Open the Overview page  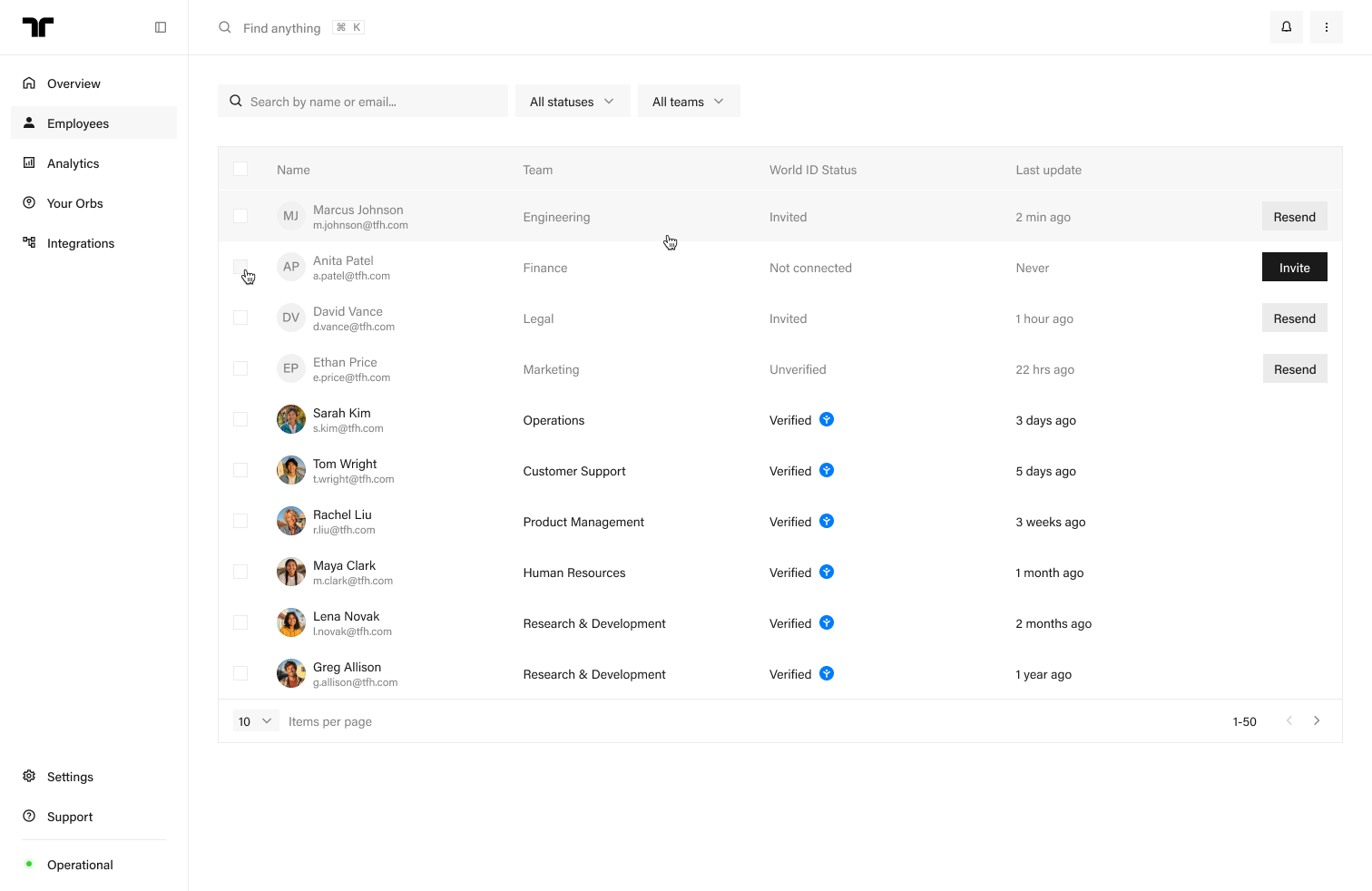(93, 83)
